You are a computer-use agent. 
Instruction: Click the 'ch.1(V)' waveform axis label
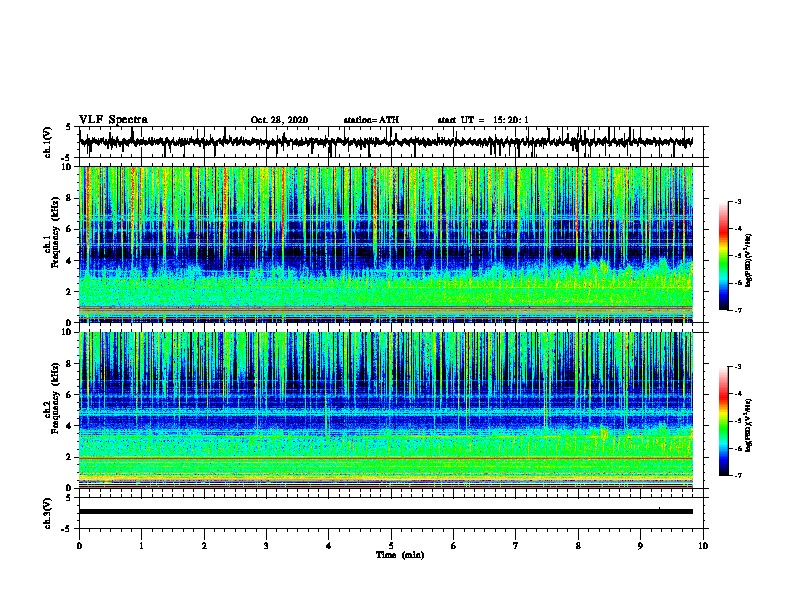pos(48,142)
